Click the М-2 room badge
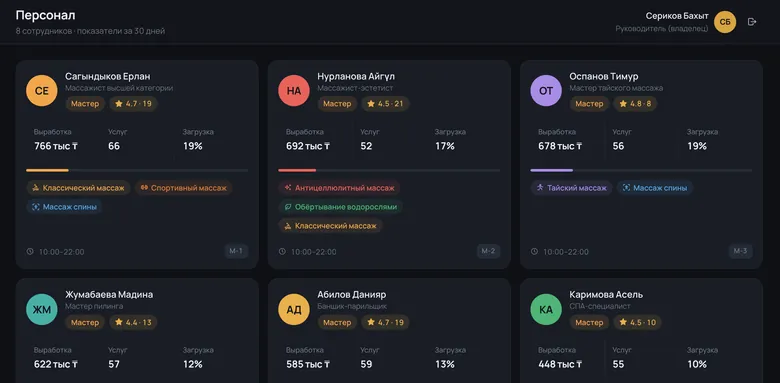The height and width of the screenshot is (383, 780). [488, 251]
